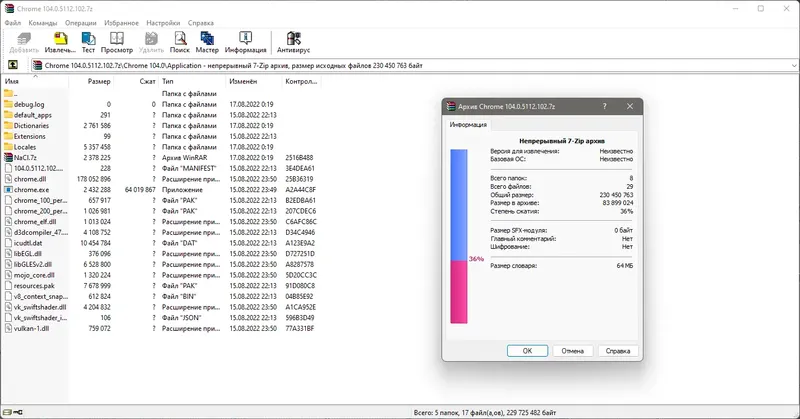Click the pink part of compression ratio bar

pyautogui.click(x=459, y=292)
